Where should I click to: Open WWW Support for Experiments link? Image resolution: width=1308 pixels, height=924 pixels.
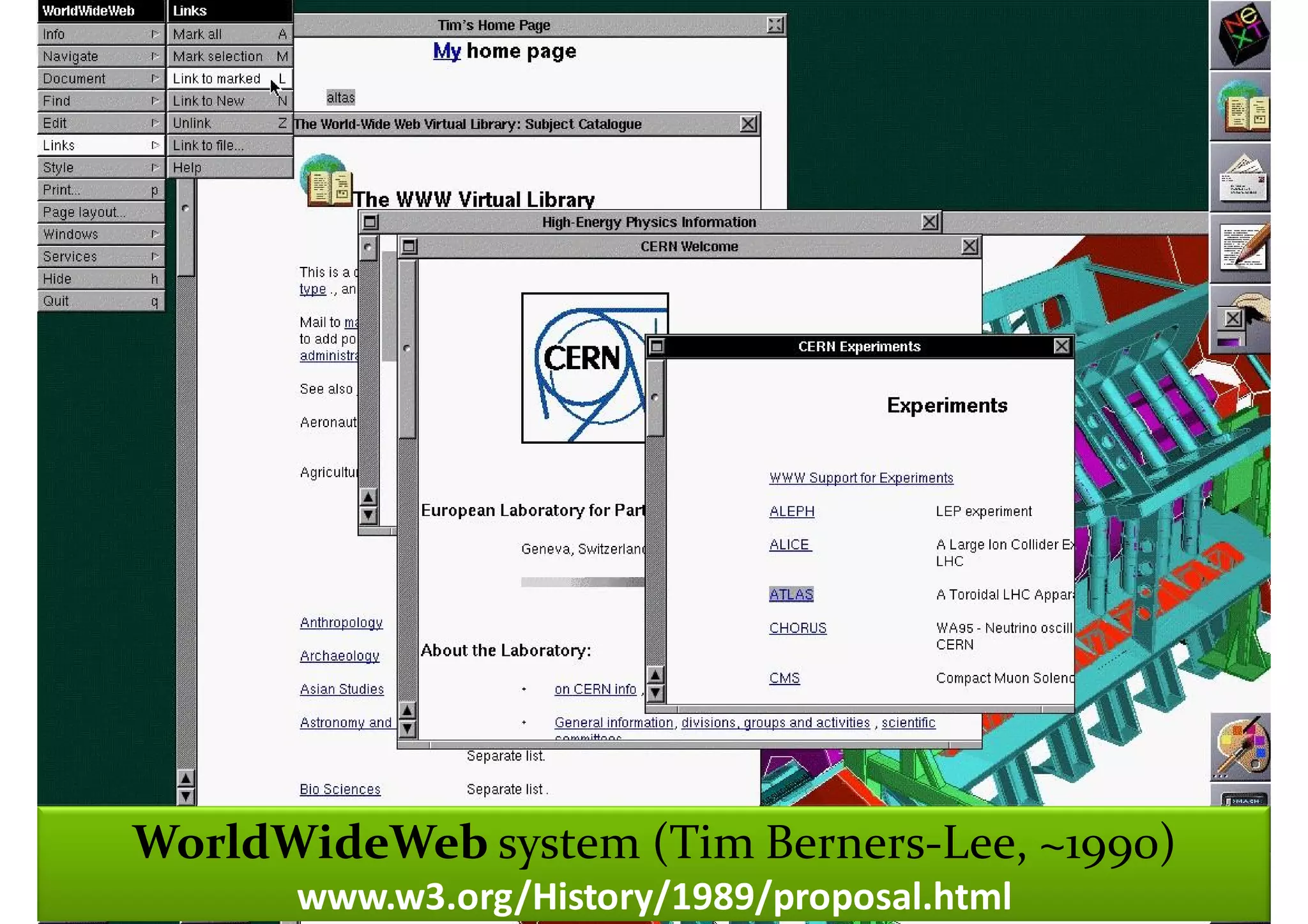(x=861, y=478)
